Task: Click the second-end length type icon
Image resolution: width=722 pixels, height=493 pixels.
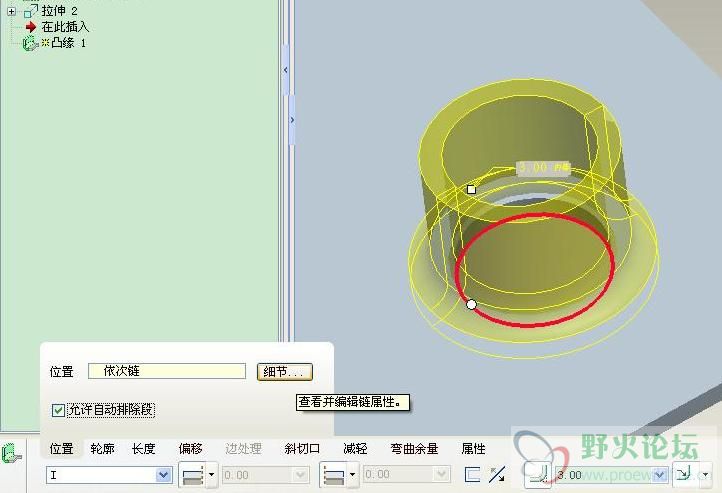Action: pos(334,475)
